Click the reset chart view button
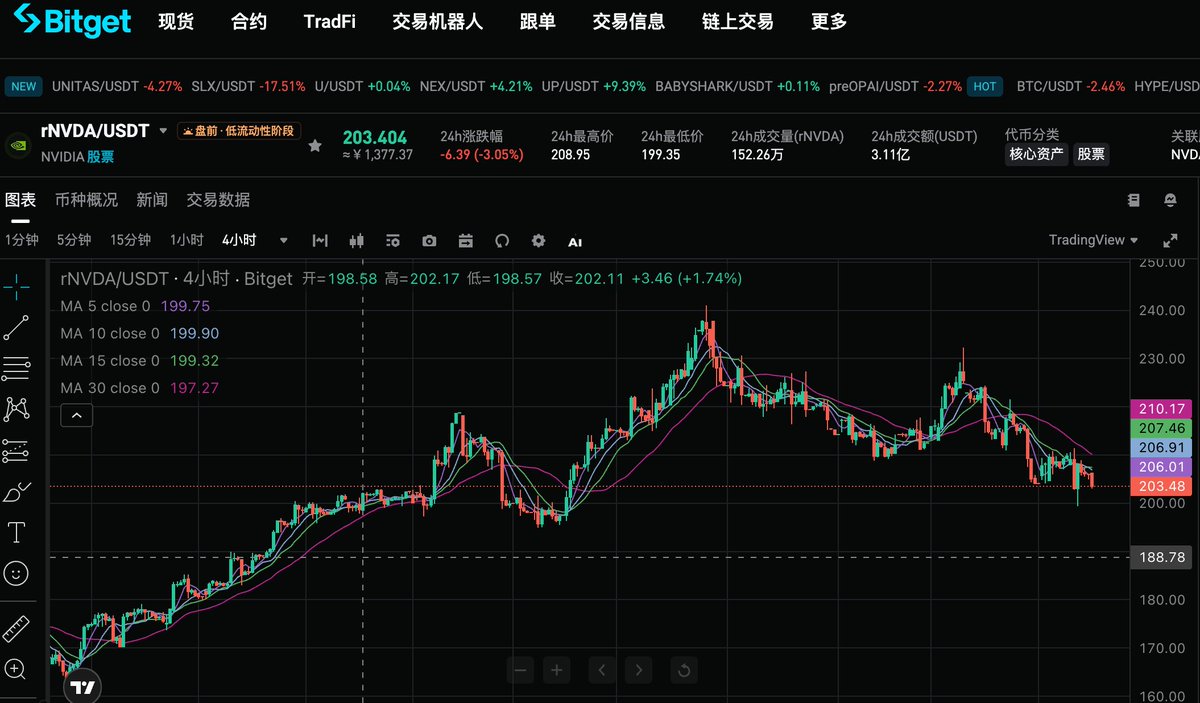Image resolution: width=1200 pixels, height=703 pixels. point(683,669)
